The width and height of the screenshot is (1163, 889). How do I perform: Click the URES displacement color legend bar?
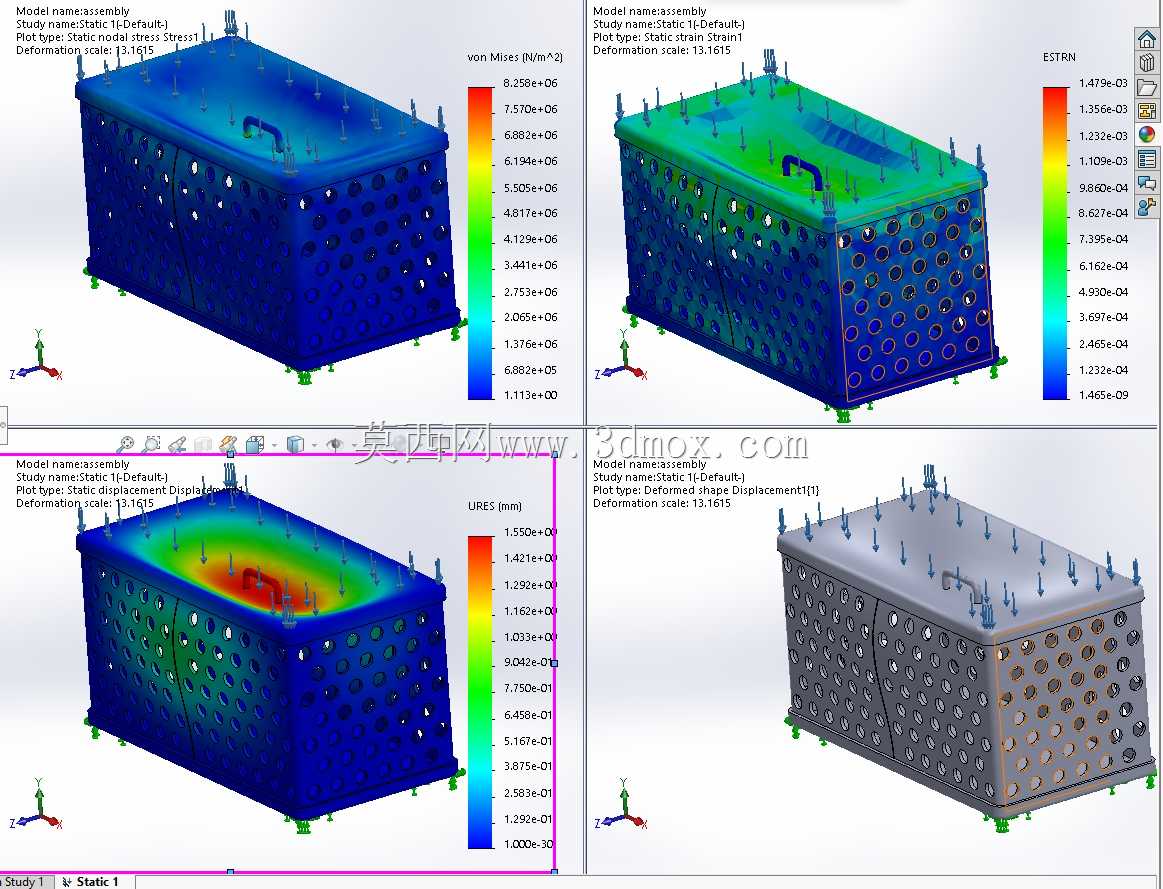(x=480, y=693)
